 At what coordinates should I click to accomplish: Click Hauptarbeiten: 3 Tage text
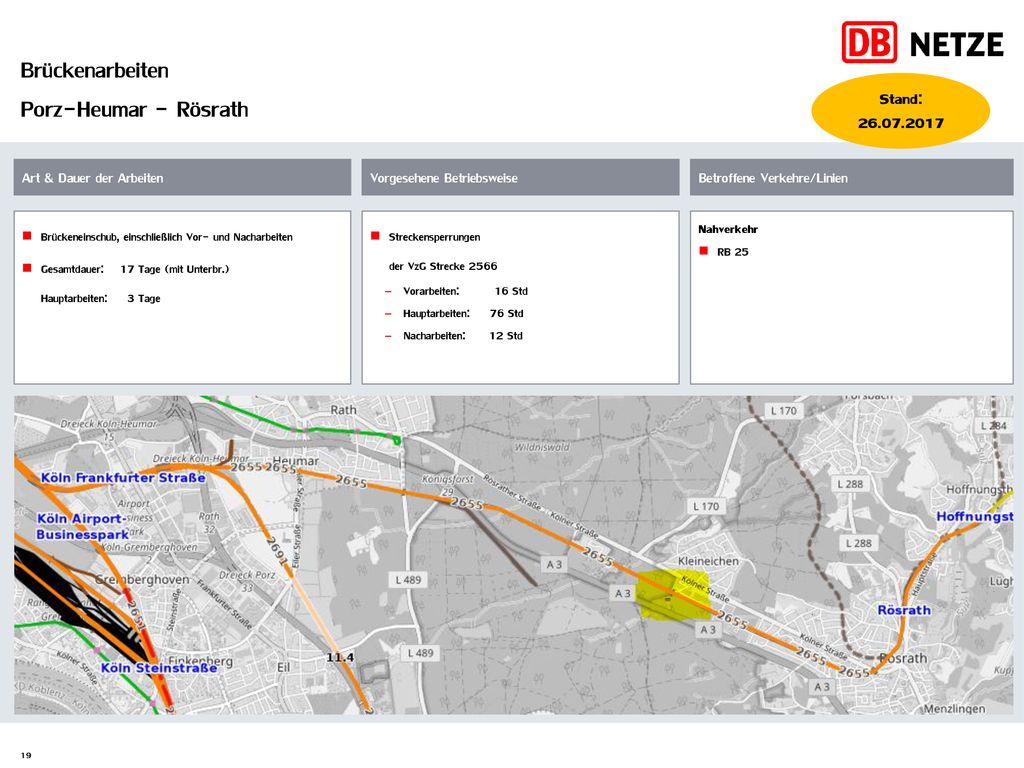(x=101, y=298)
